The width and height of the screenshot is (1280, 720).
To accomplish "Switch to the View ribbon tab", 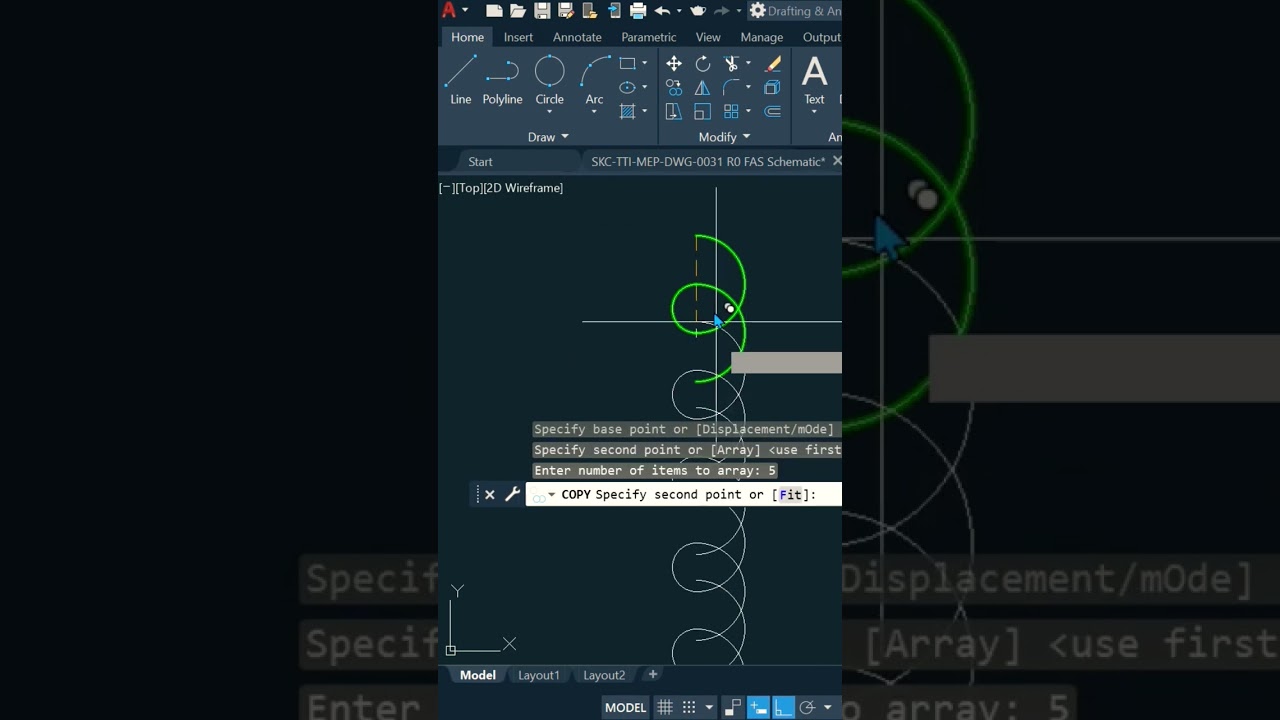I will tap(708, 37).
